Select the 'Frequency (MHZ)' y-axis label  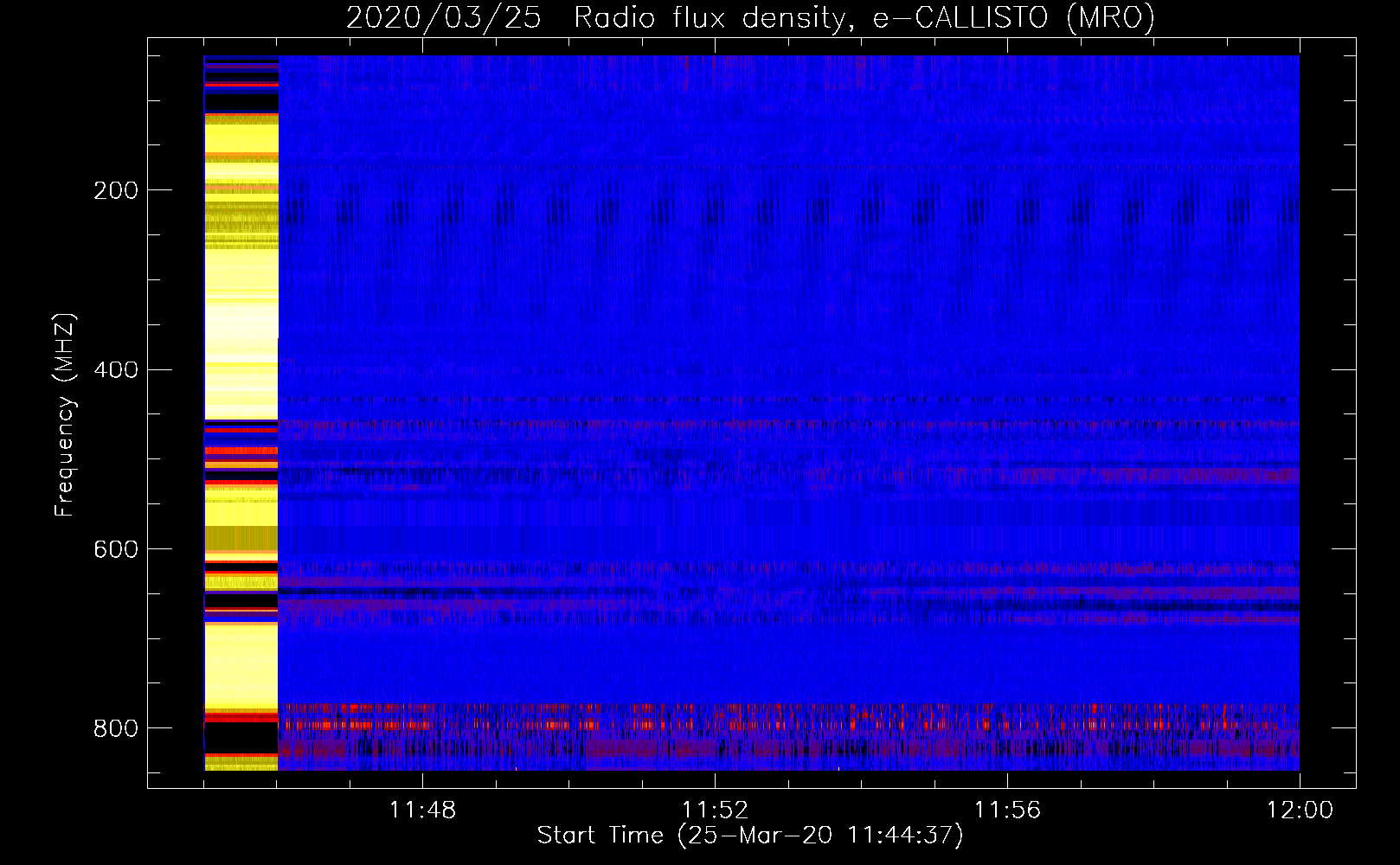point(65,414)
